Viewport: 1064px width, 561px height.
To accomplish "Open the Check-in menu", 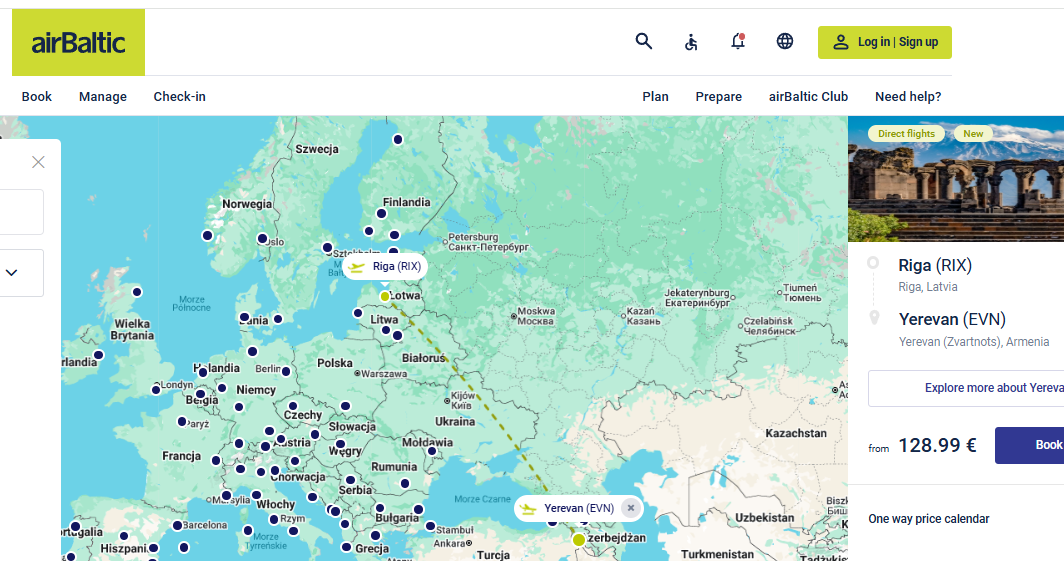I will (180, 96).
